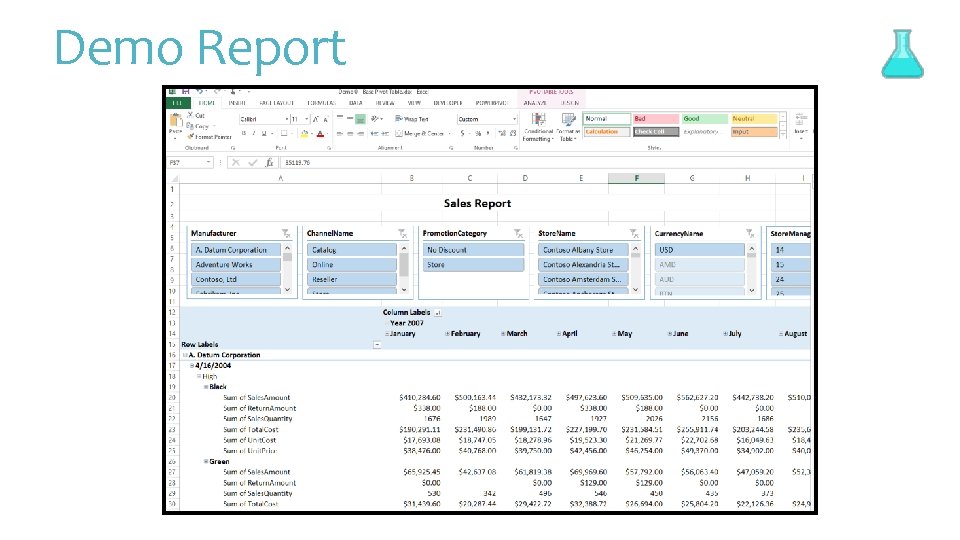Click the Cut scissors icon
The width and height of the screenshot is (960, 540).
[190, 115]
